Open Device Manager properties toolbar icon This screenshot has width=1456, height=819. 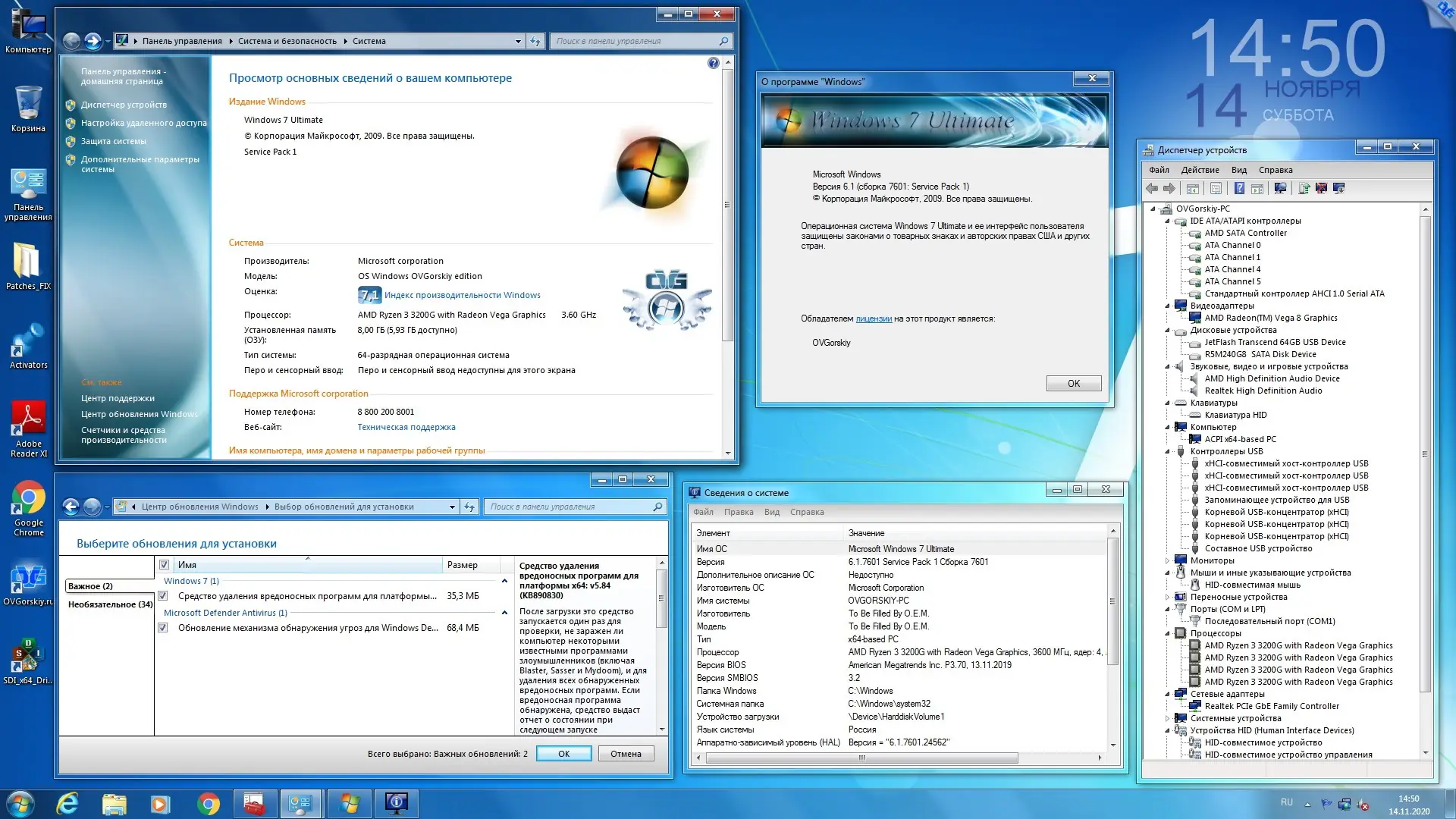point(1216,188)
